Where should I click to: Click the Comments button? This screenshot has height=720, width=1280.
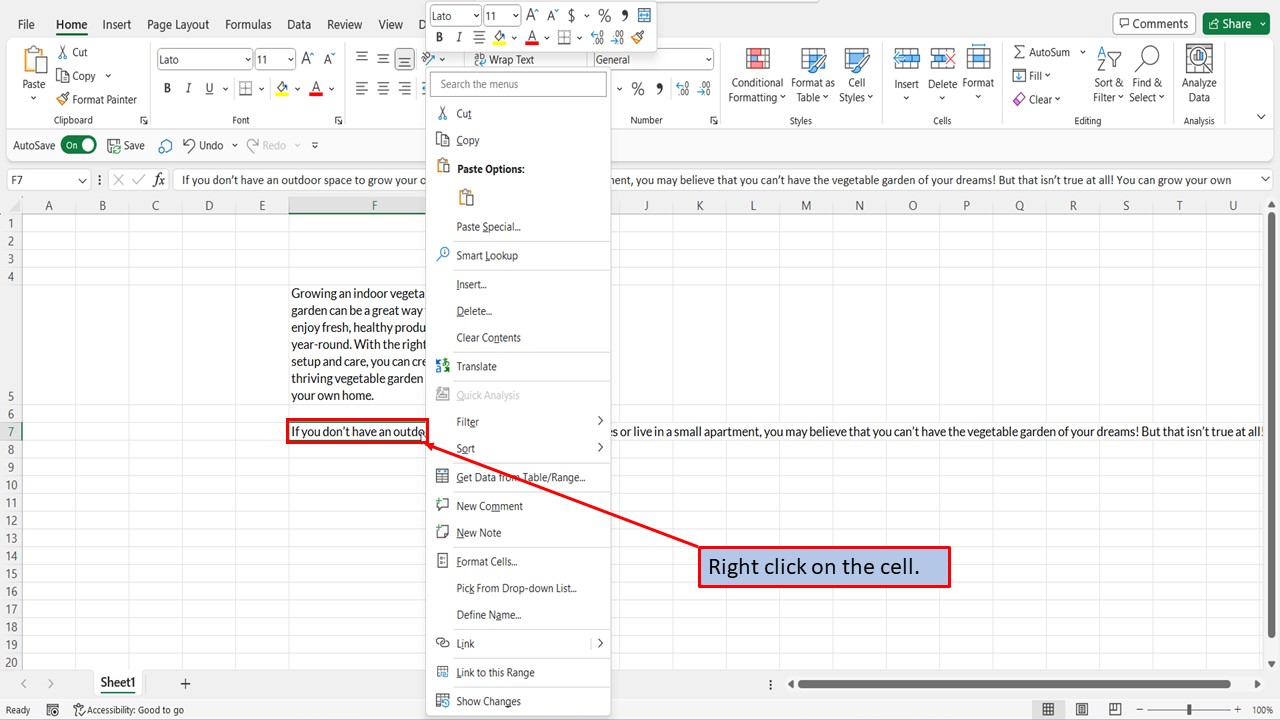[x=1153, y=23]
